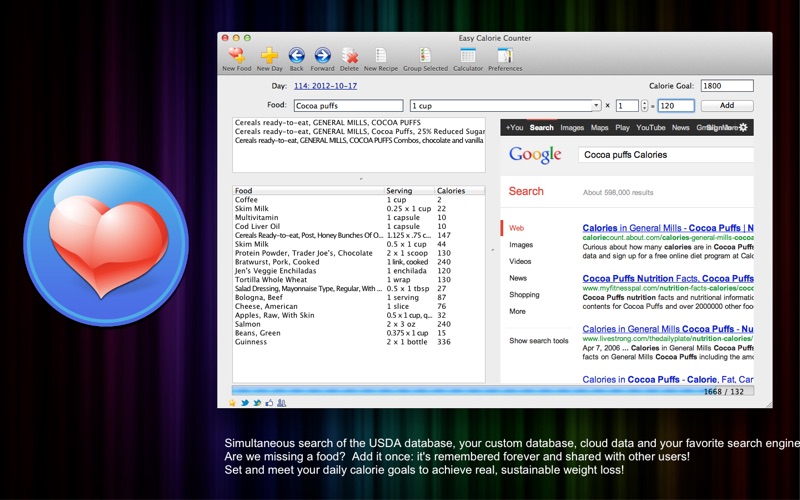Select Tortilla Whole Wheat row
Viewport: 800px width, 500px height.
point(359,280)
